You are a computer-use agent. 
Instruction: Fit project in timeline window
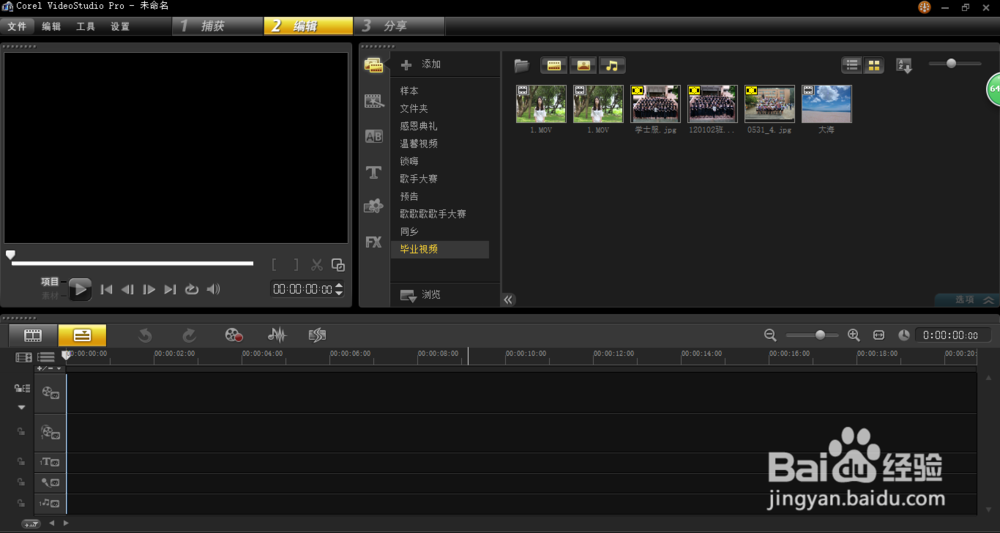(879, 335)
